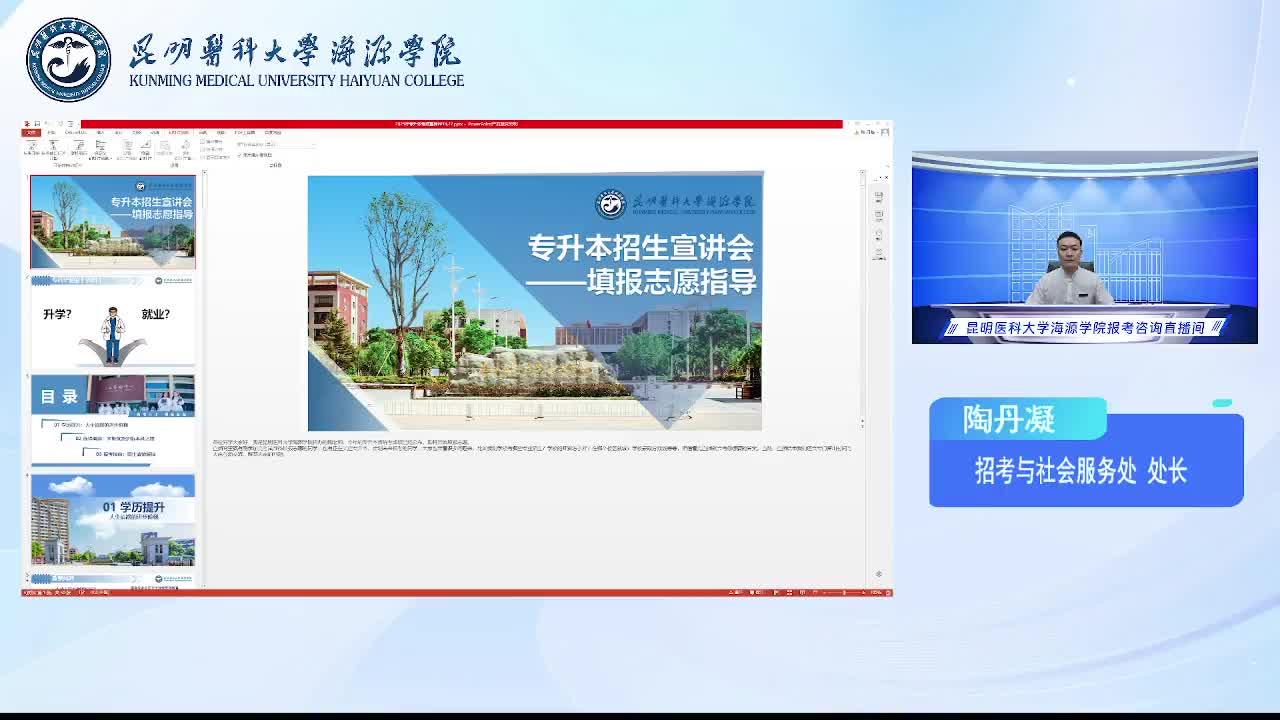This screenshot has height=720, width=1280.
Task: Toggle Notes button in status bar
Action: [x=734, y=593]
